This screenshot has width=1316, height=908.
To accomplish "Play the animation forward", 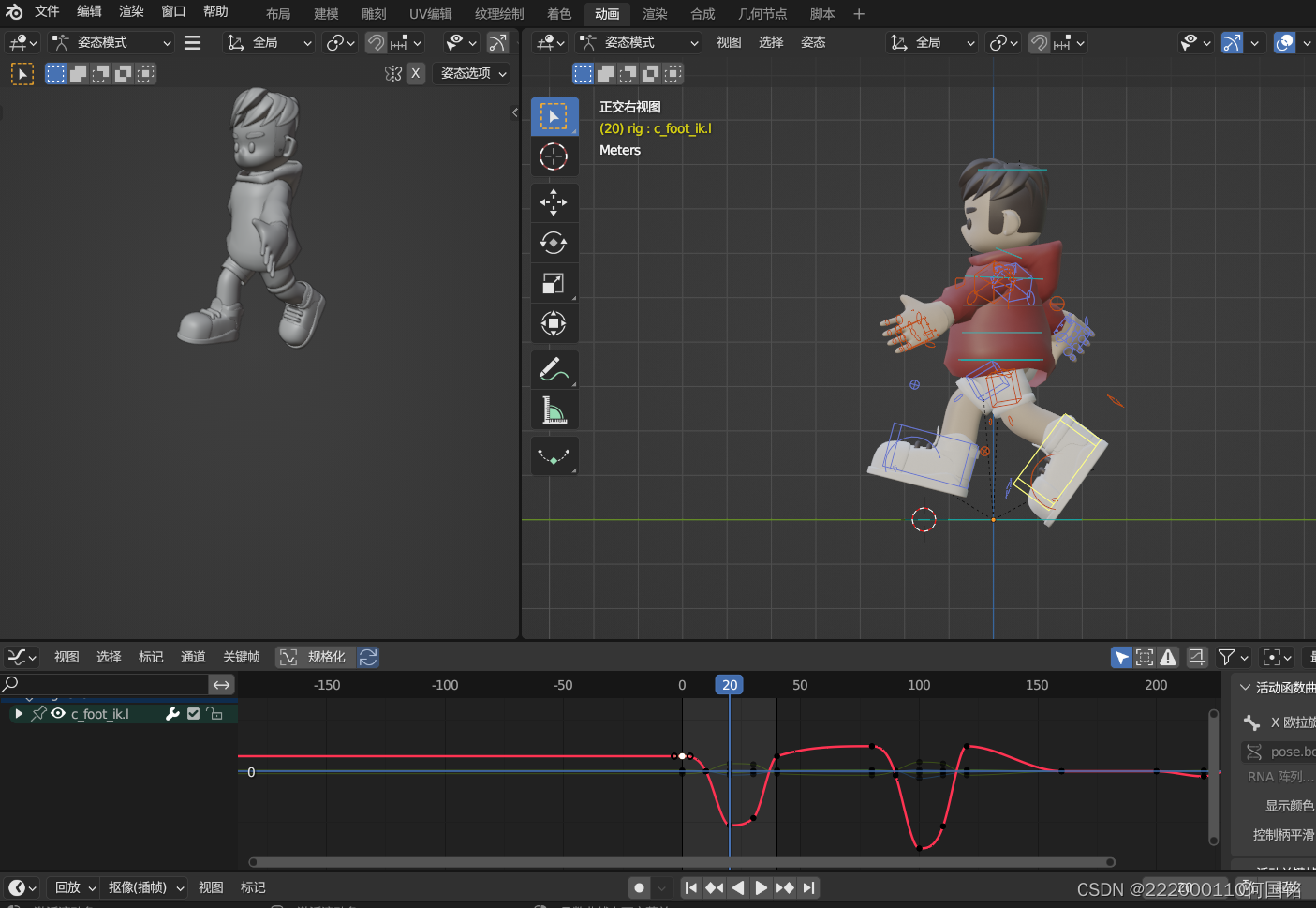I will (x=762, y=887).
